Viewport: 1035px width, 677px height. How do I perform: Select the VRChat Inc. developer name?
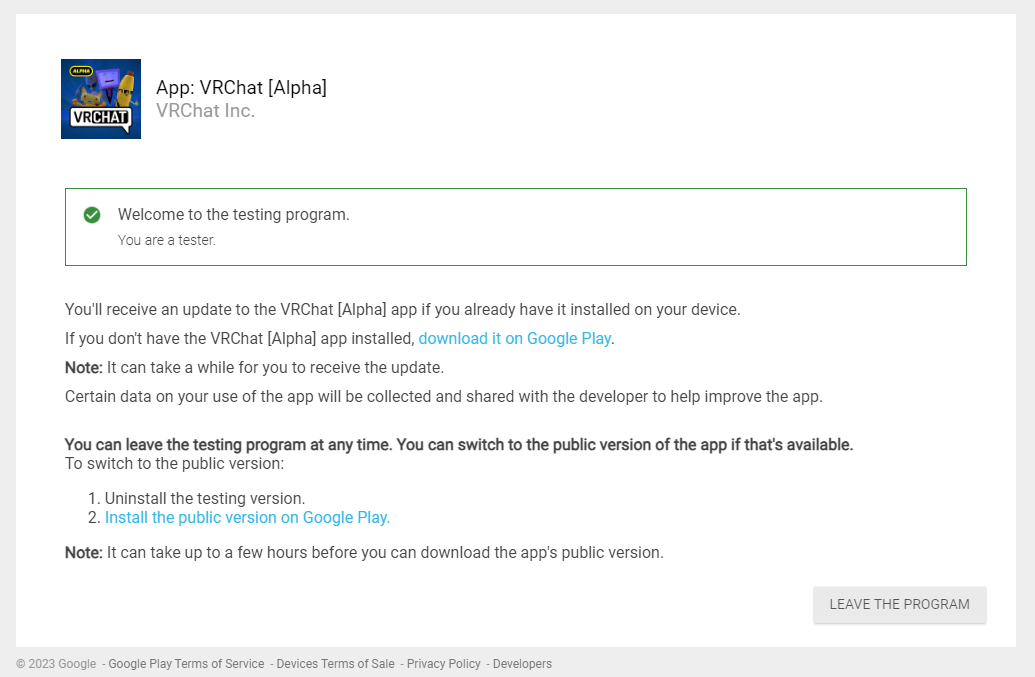pyautogui.click(x=205, y=110)
